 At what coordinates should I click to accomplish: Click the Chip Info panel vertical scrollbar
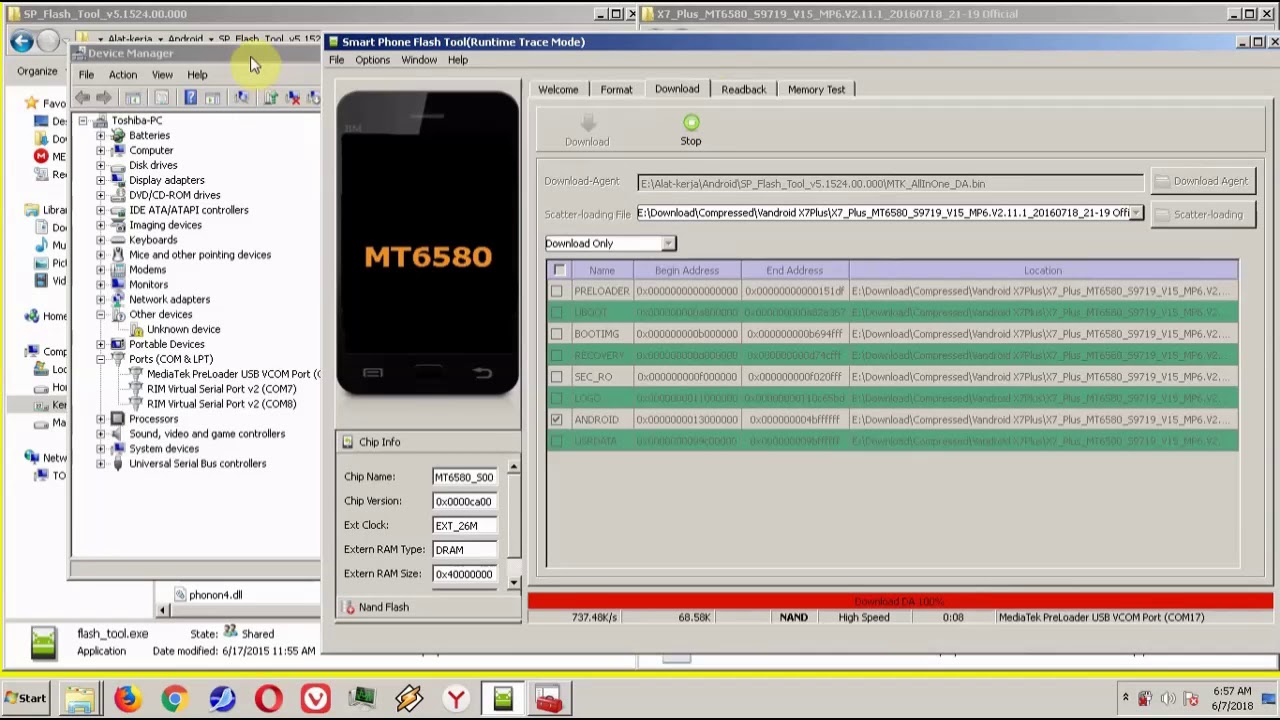click(x=513, y=524)
